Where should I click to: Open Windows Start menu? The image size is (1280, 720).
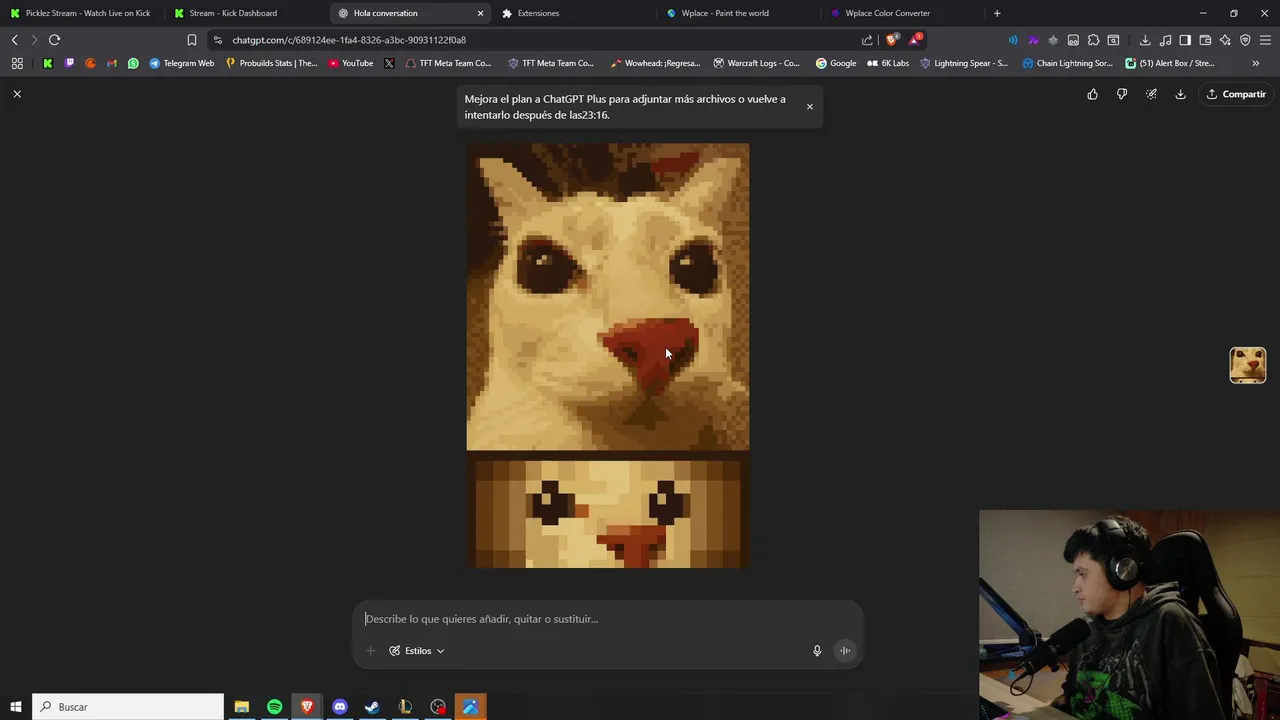click(15, 707)
